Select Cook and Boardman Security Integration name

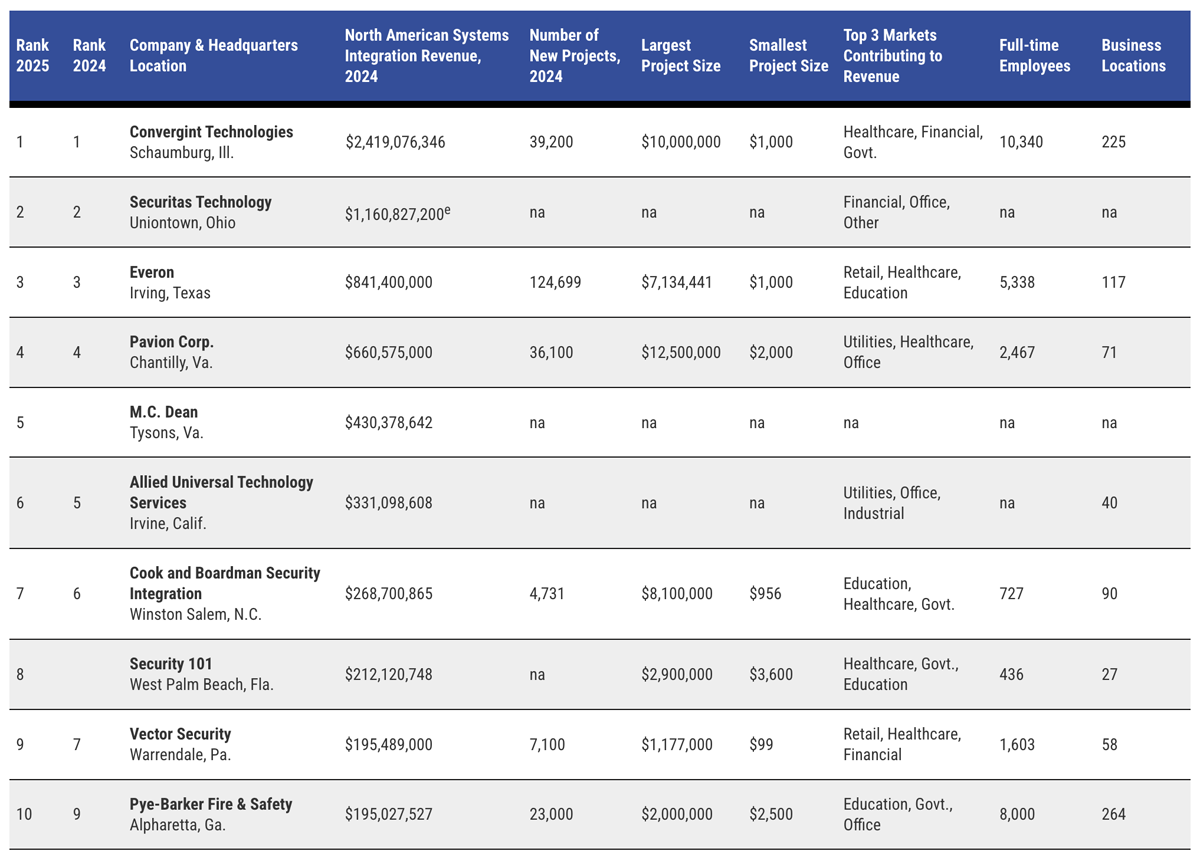(x=225, y=583)
